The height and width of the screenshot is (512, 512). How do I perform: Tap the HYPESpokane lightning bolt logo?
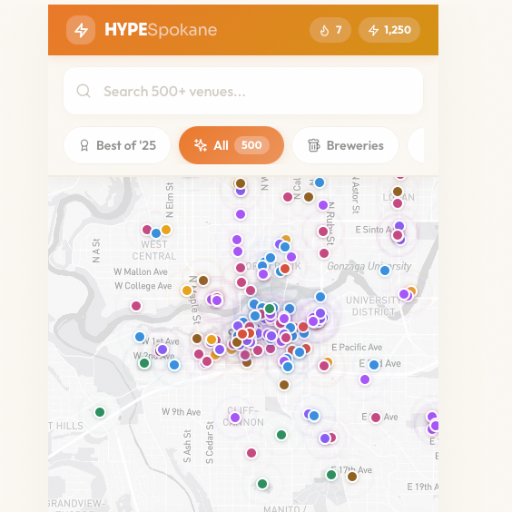pyautogui.click(x=81, y=30)
